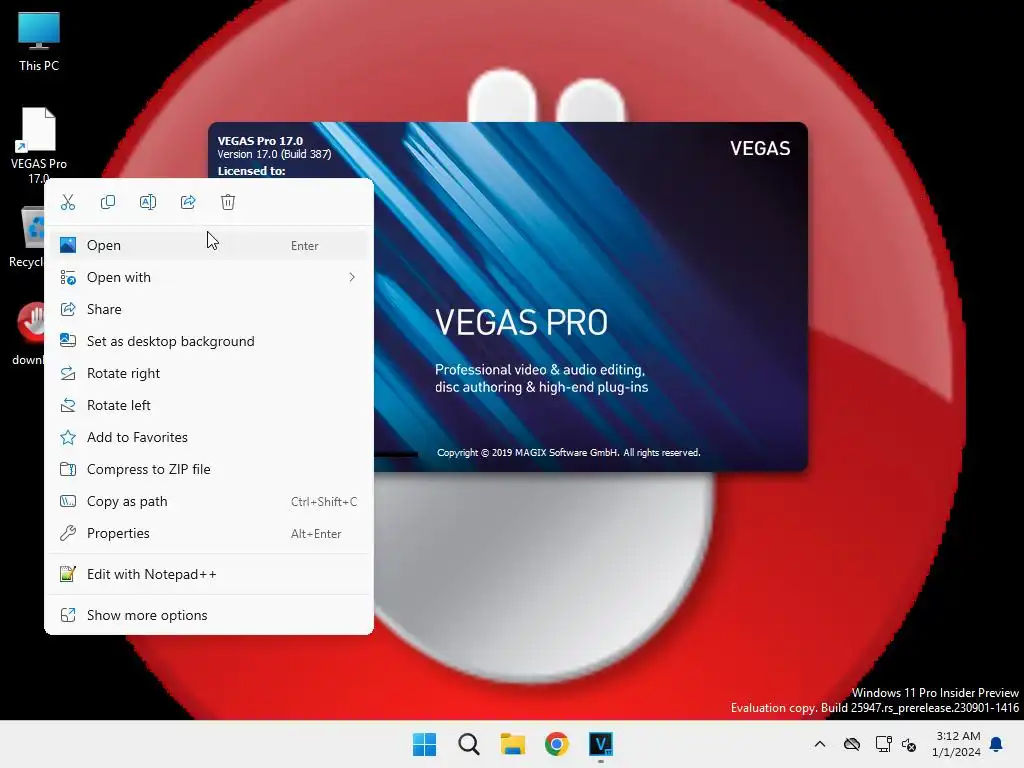Open the clock showing 3:12 AM
Viewport: 1024px width, 768px height.
[x=957, y=744]
